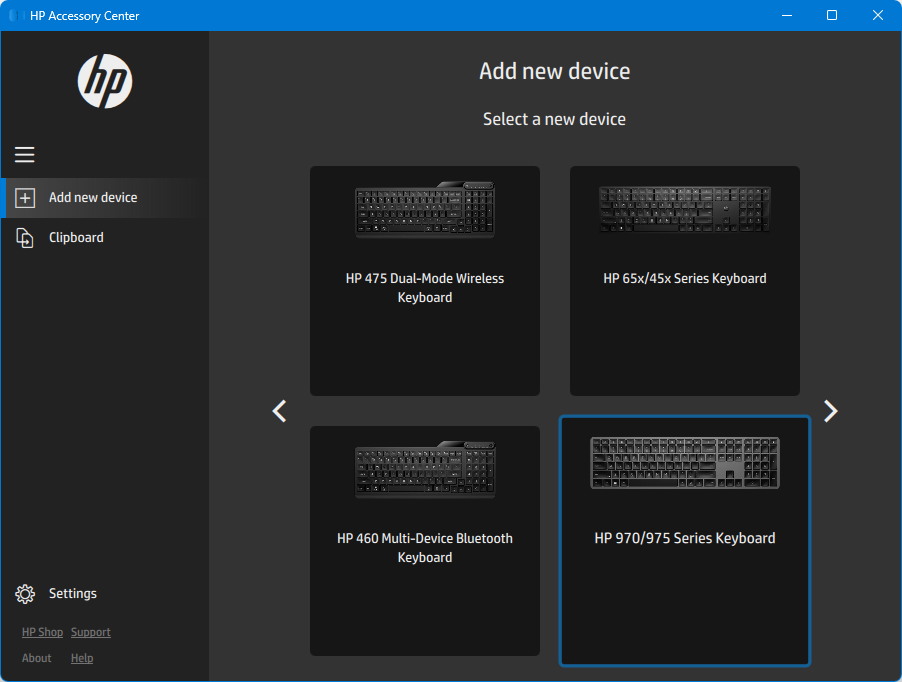Open the hamburger navigation menu
The image size is (902, 682).
tap(24, 155)
